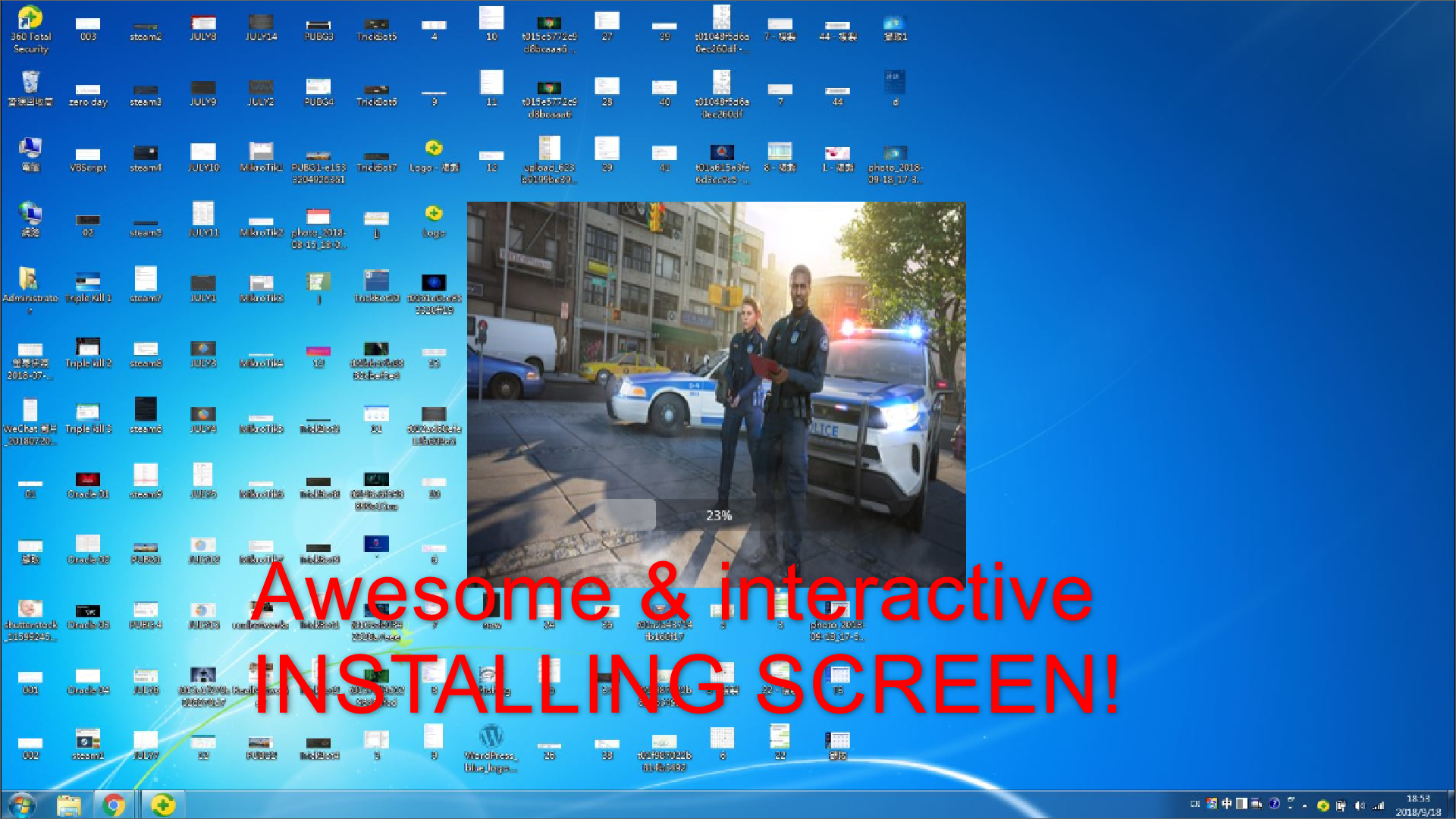This screenshot has width=1456, height=819.
Task: Open Windows Explorer from the taskbar
Action: click(x=68, y=805)
